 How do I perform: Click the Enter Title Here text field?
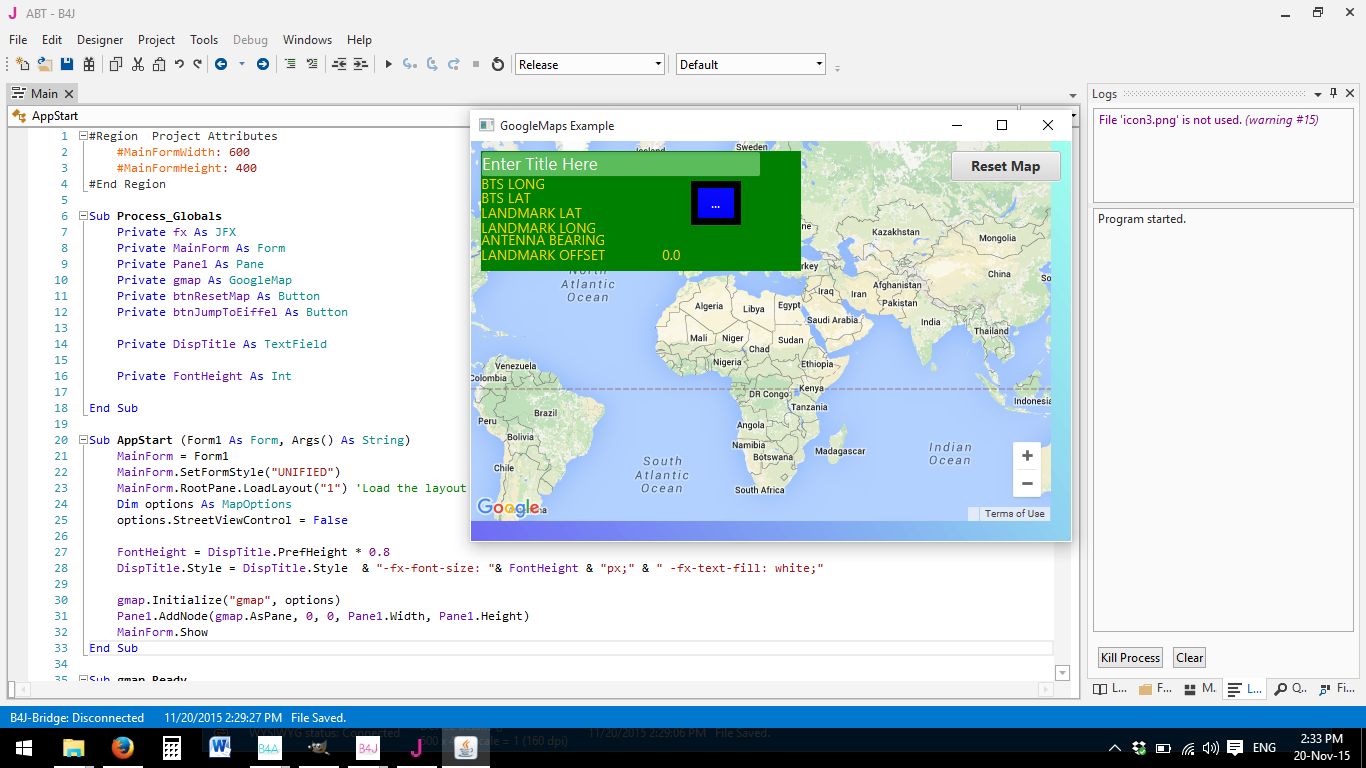620,164
